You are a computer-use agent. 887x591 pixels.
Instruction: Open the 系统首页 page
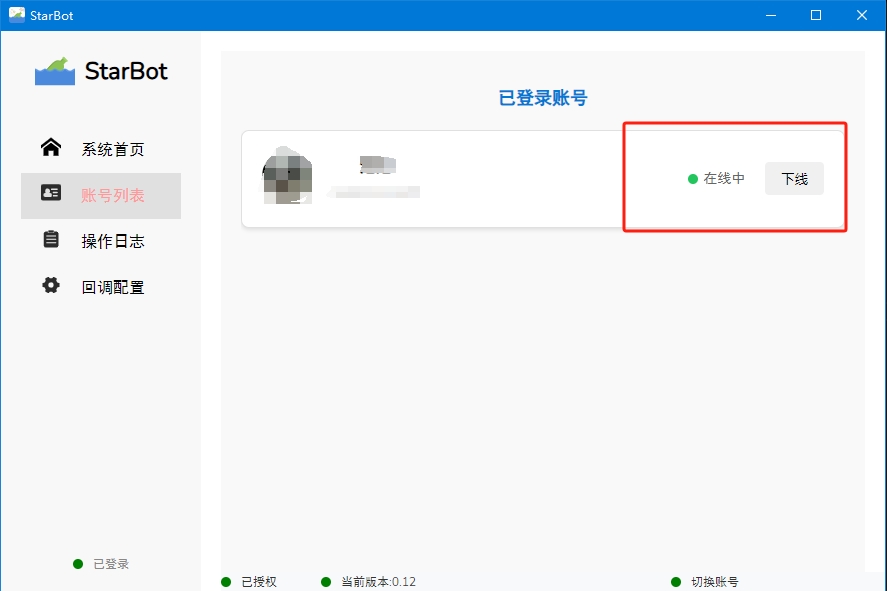[112, 150]
